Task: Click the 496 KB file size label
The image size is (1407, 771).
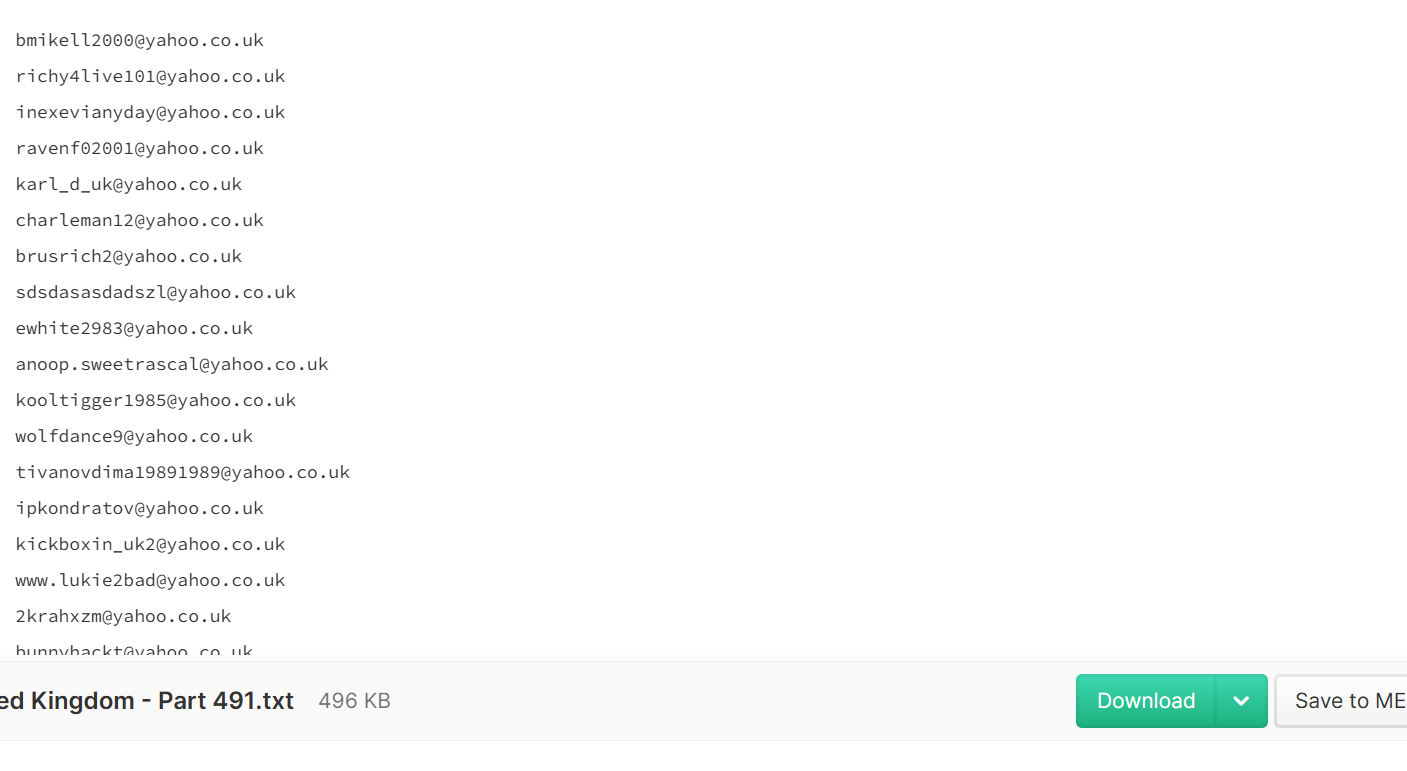Action: 354,701
